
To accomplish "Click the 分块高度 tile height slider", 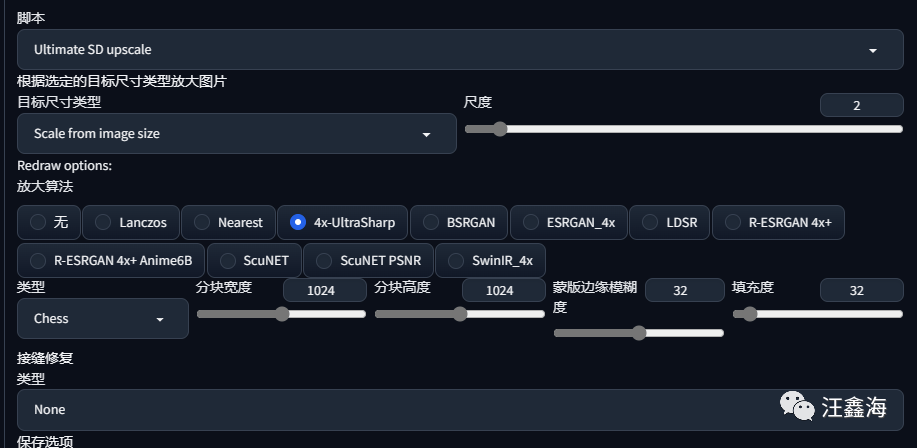I will tap(460, 314).
